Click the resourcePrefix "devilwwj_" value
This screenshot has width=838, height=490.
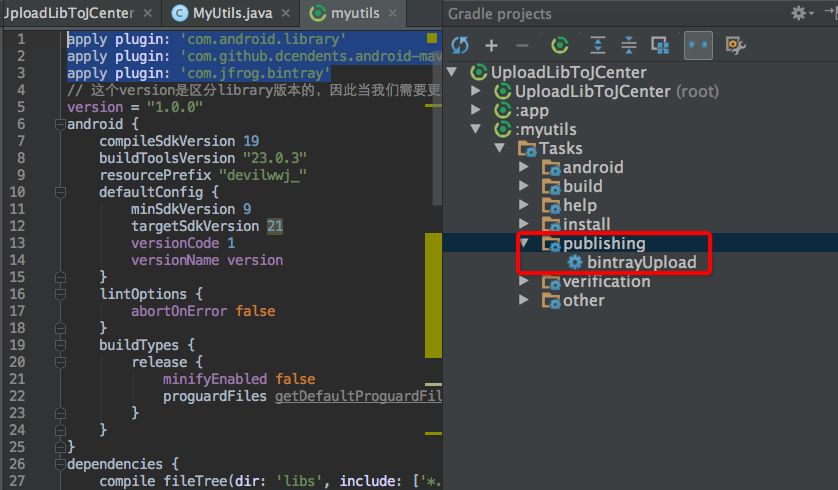tap(263, 175)
